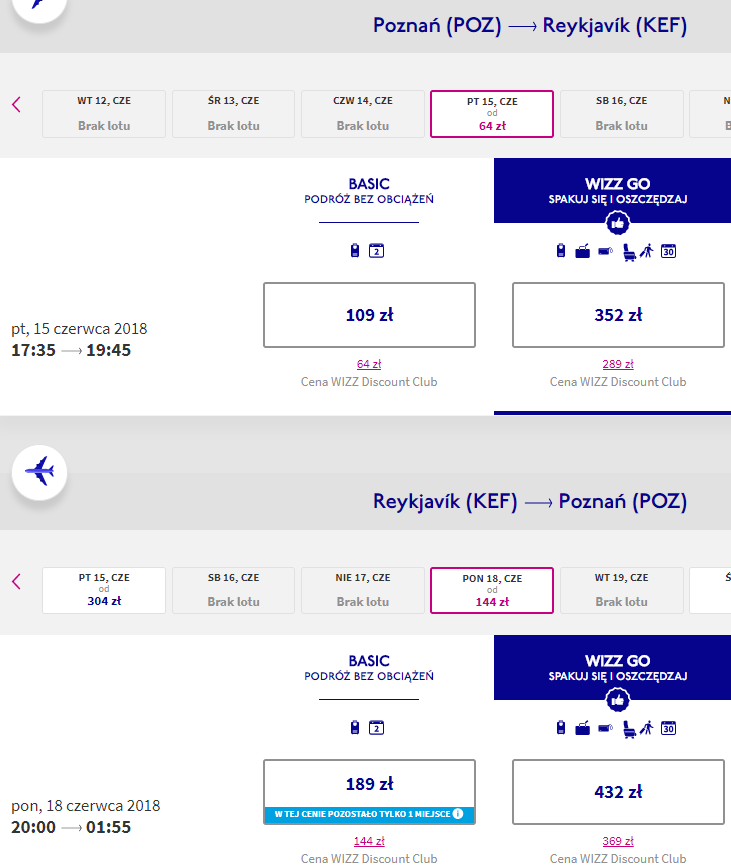731x865 pixels.
Task: Select PON 18, CZE return date tab
Action: [492, 590]
